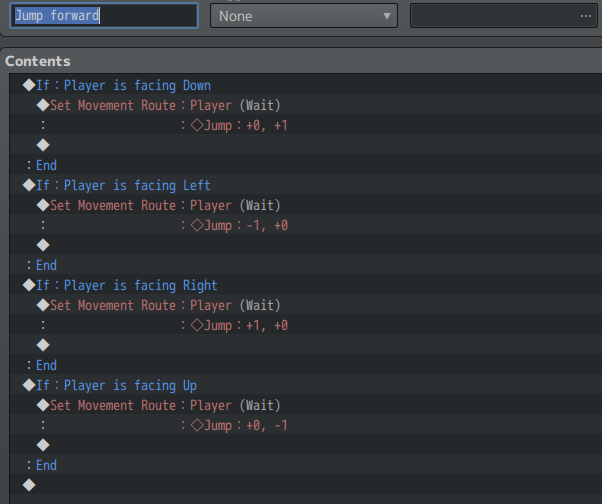
Task: Select 'If : Player is facing Right' line
Action: [306, 285]
